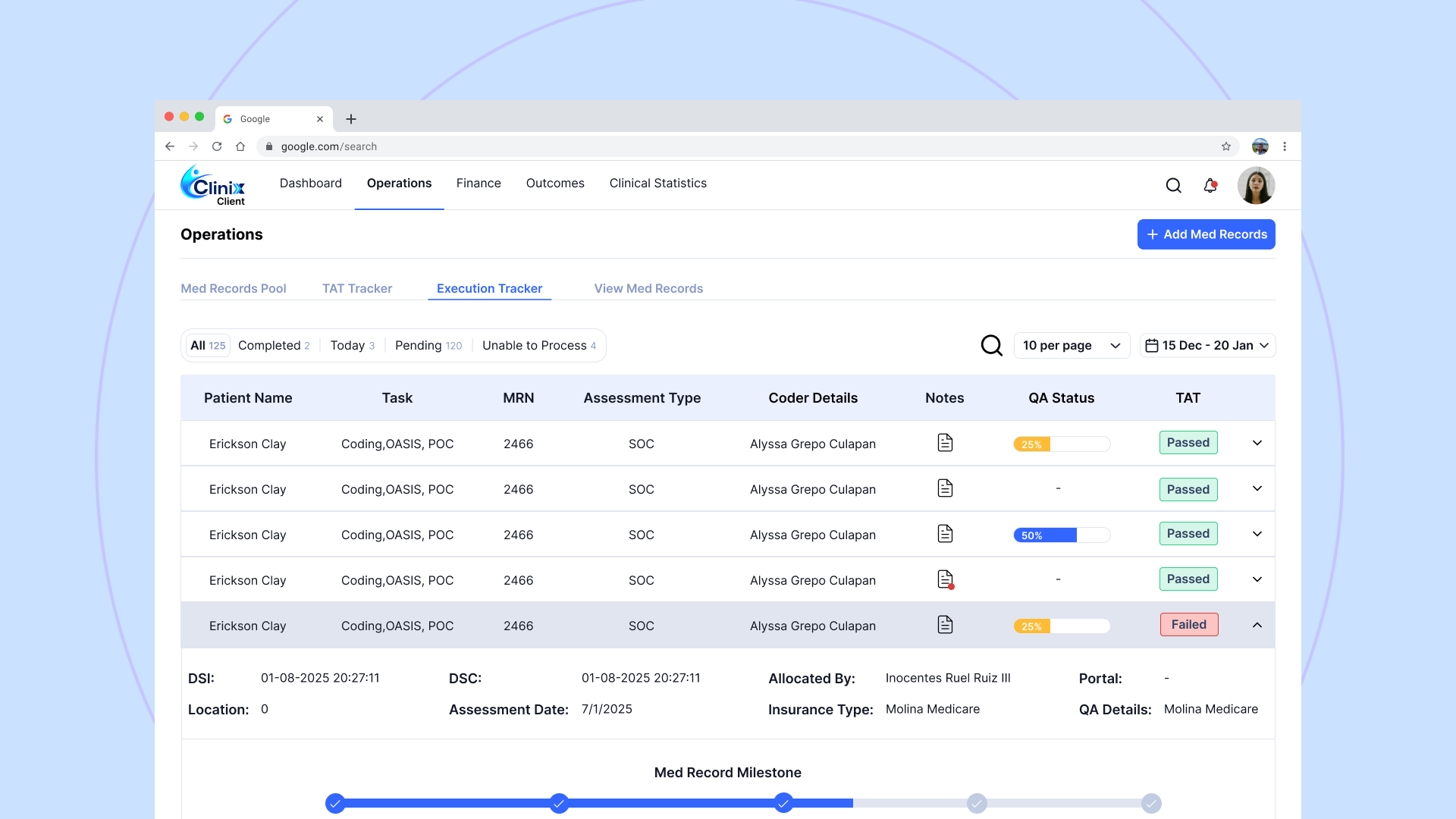This screenshot has height=819, width=1456.
Task: Click the header search magnifier icon
Action: 1173,186
